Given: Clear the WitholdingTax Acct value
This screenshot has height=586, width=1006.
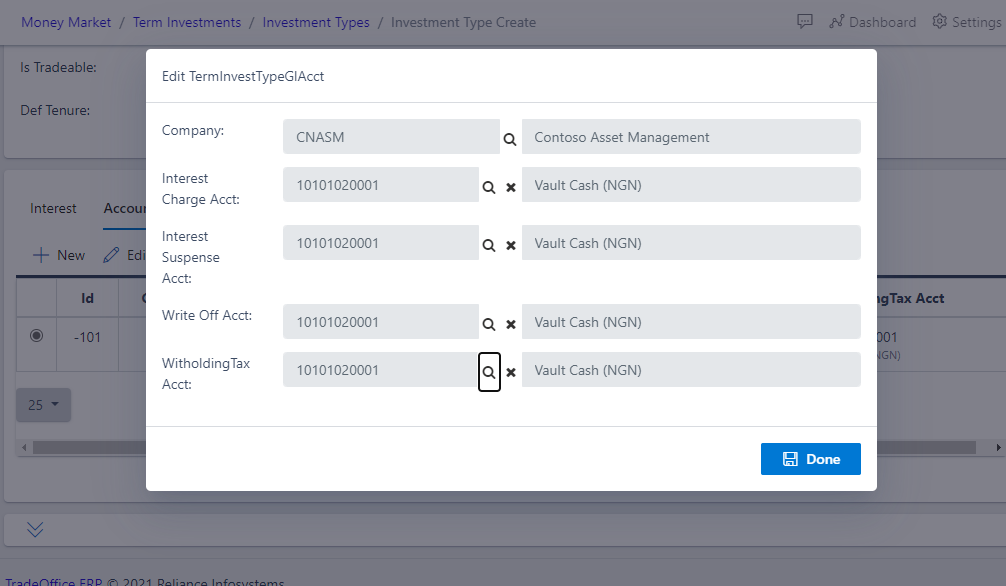Looking at the screenshot, I should pos(510,371).
